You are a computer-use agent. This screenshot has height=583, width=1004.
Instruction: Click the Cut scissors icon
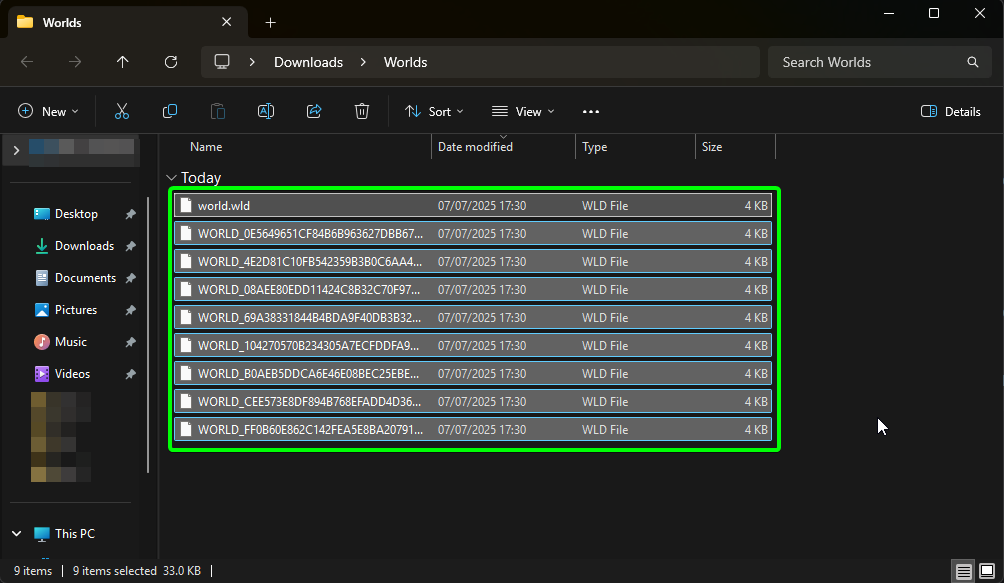122,111
